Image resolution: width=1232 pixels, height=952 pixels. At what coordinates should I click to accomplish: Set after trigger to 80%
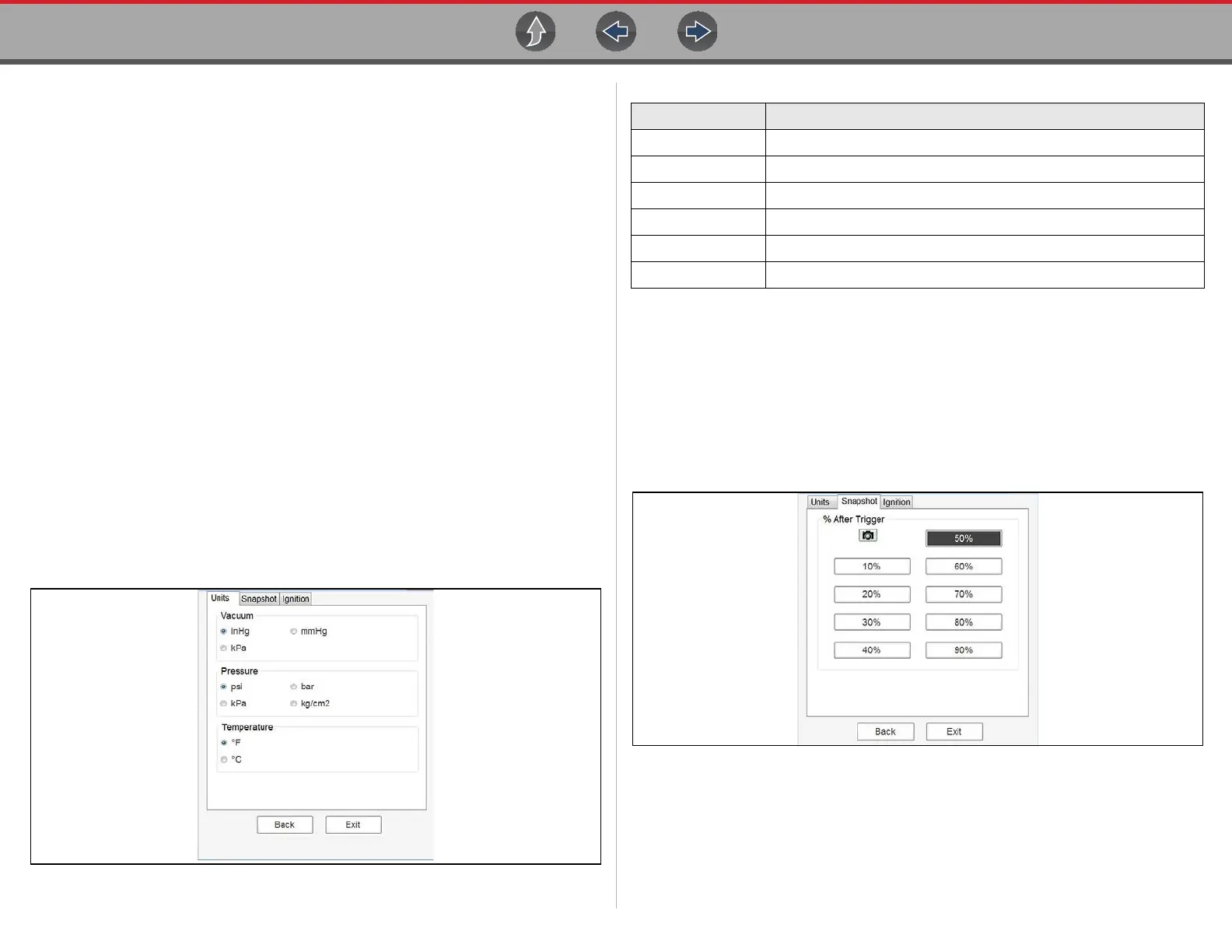click(x=964, y=622)
